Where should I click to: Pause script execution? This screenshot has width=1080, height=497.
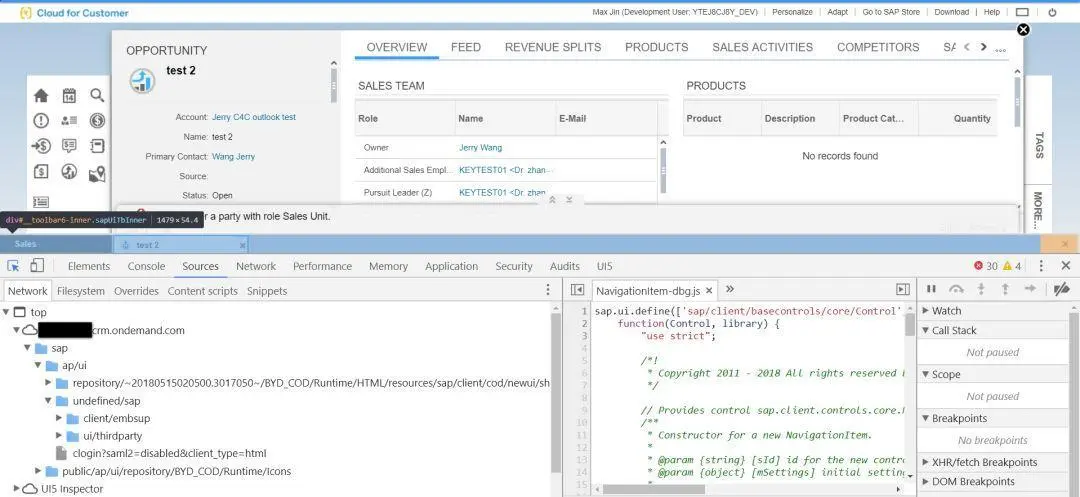tap(931, 290)
